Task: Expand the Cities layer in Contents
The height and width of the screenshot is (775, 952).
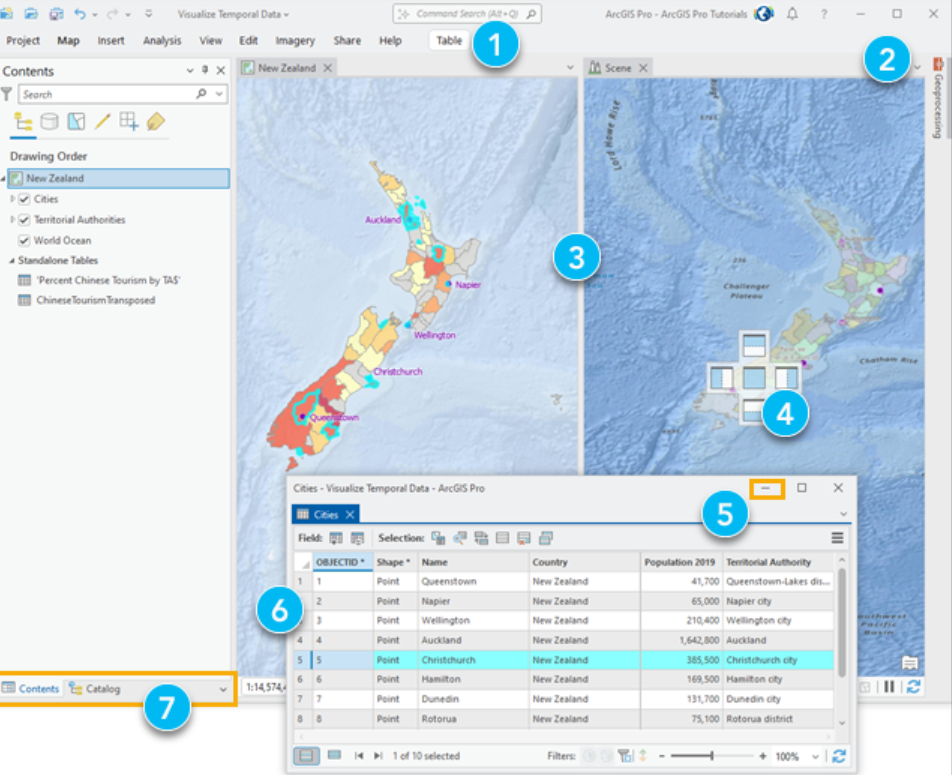Action: pyautogui.click(x=12, y=199)
